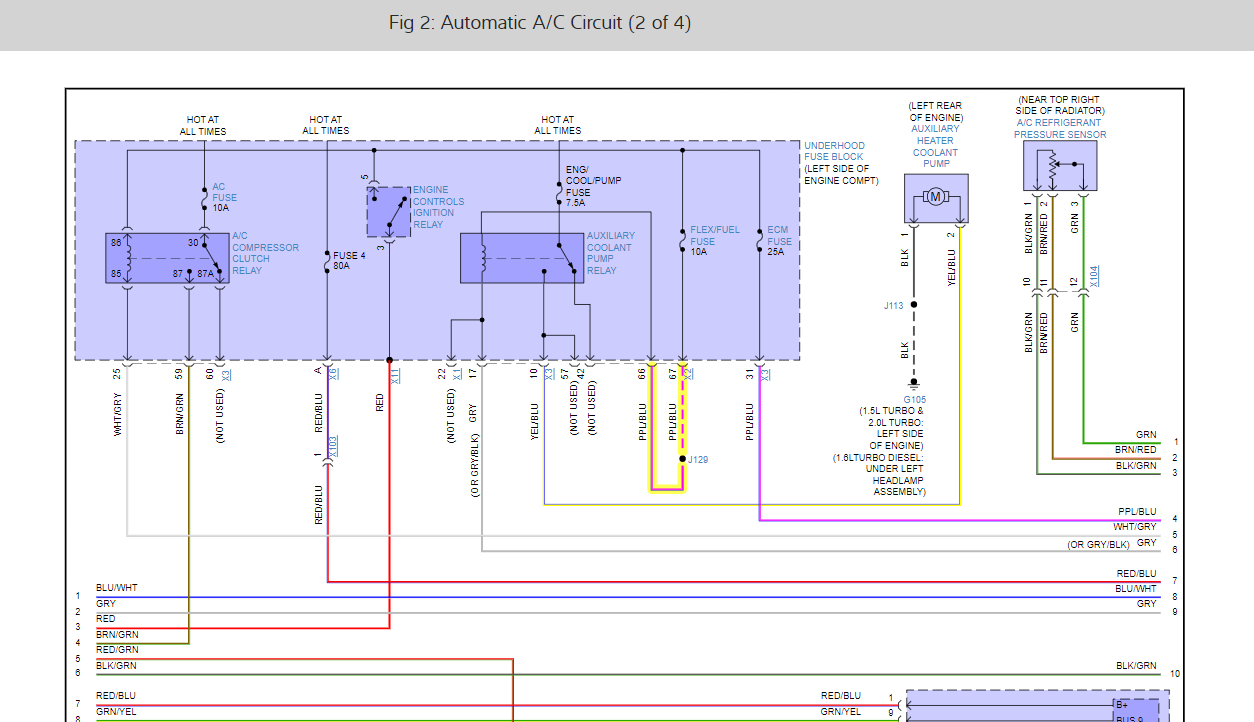Click the Auxiliary Heater Coolant Pump label

[x=935, y=146]
